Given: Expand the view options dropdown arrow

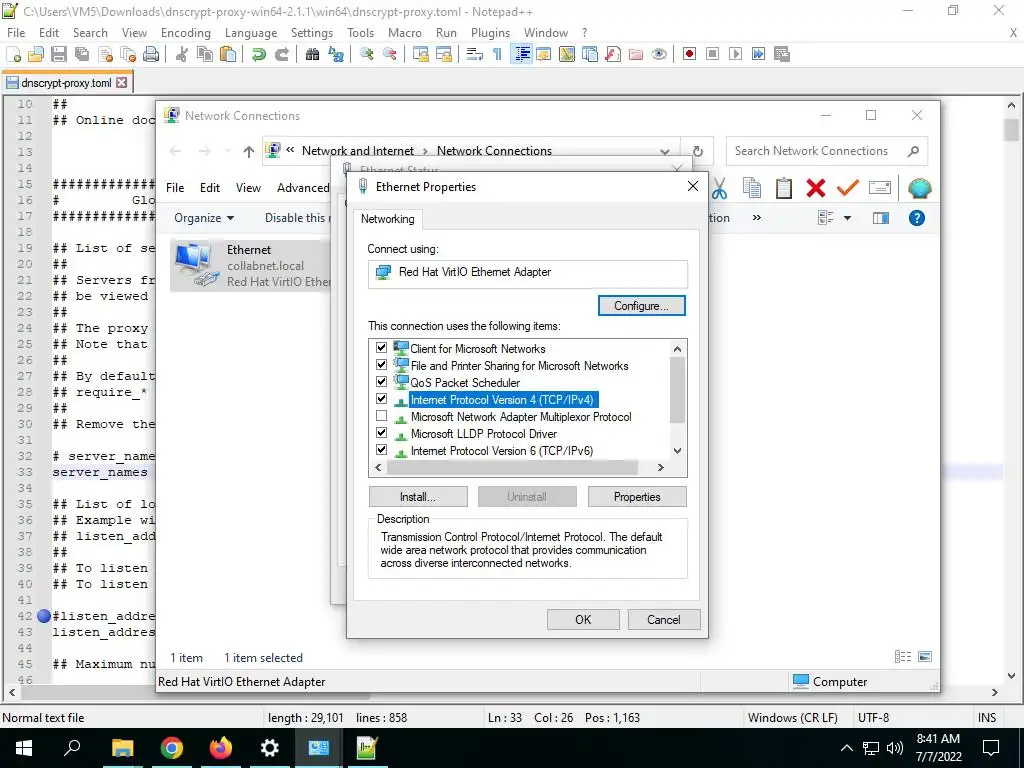Looking at the screenshot, I should 847,218.
